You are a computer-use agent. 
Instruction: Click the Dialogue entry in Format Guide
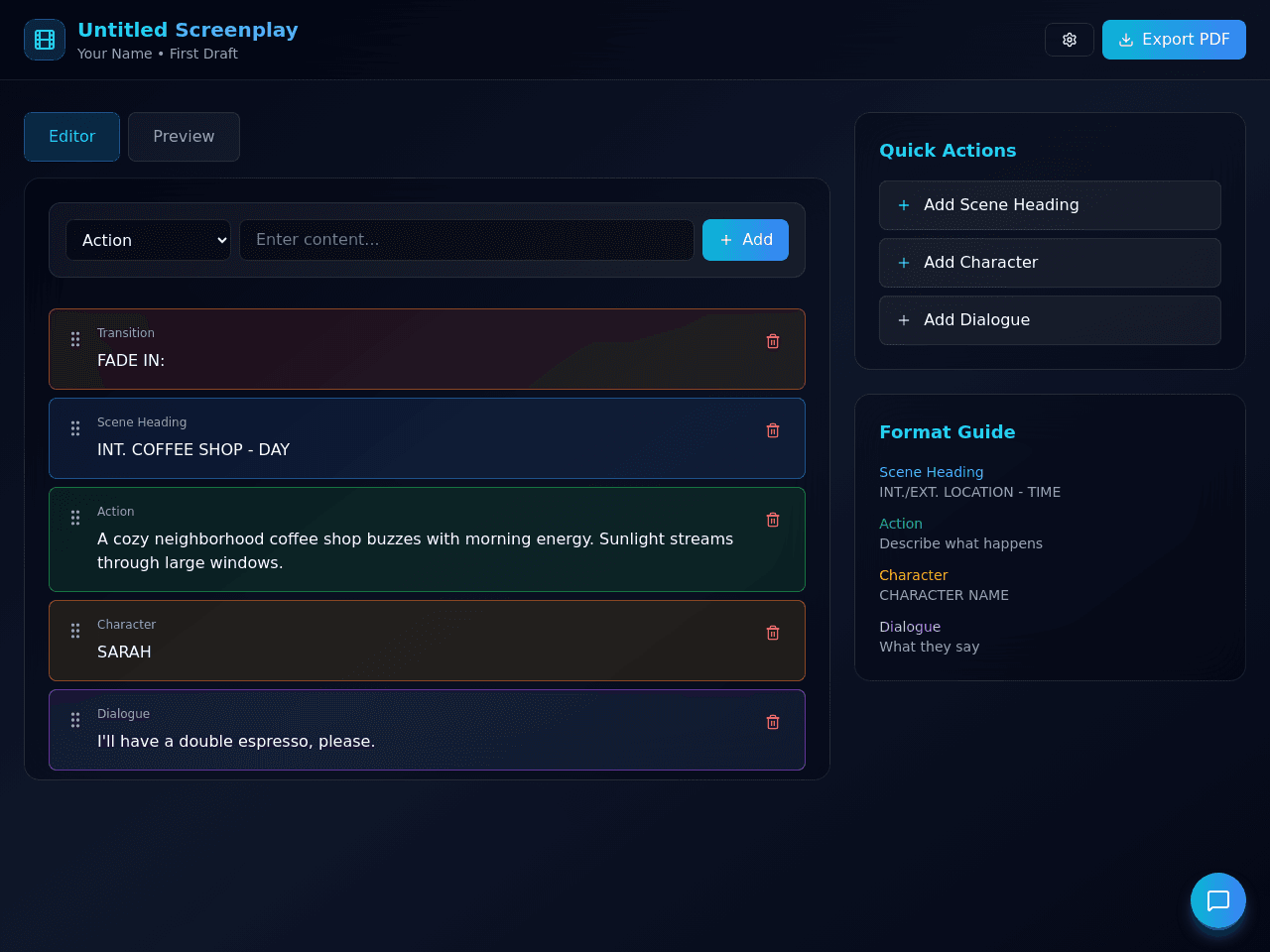(910, 627)
